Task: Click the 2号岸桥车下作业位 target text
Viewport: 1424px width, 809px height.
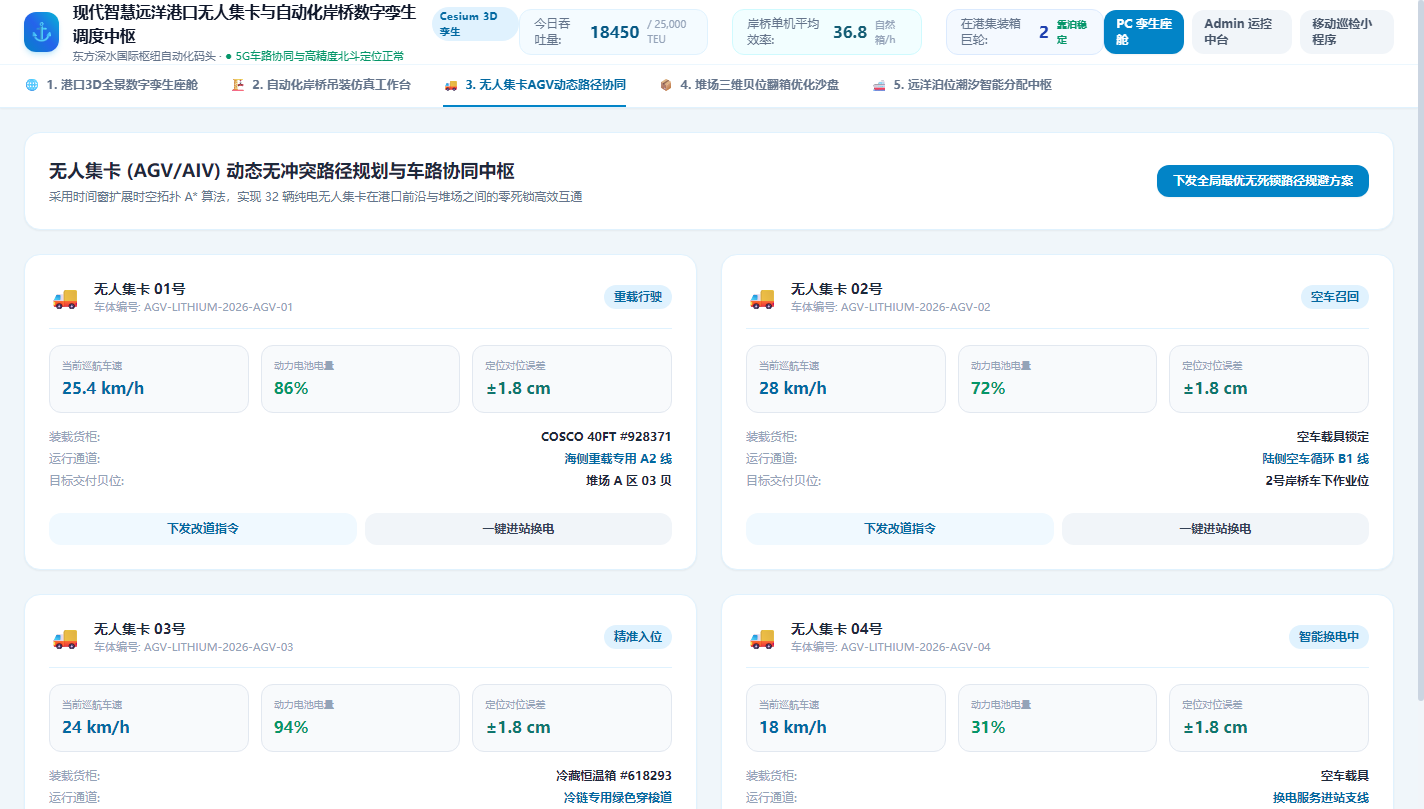Action: (1317, 481)
